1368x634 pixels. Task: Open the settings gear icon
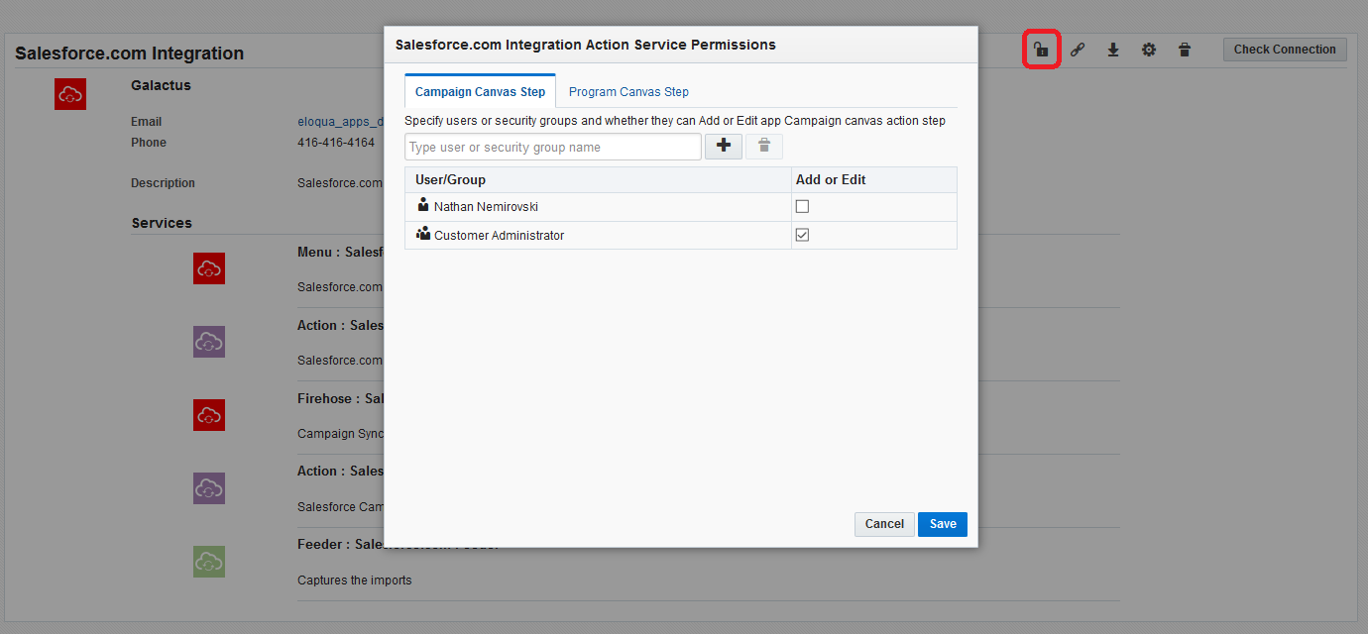tap(1149, 50)
